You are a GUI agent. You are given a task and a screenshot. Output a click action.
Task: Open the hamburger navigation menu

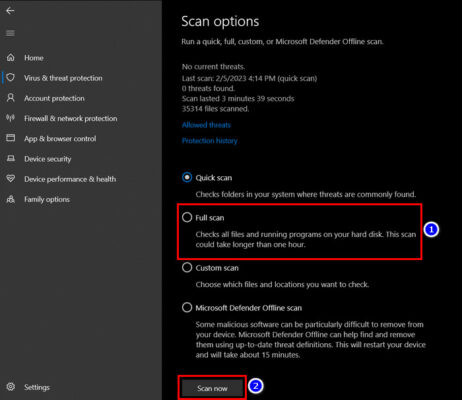10,33
